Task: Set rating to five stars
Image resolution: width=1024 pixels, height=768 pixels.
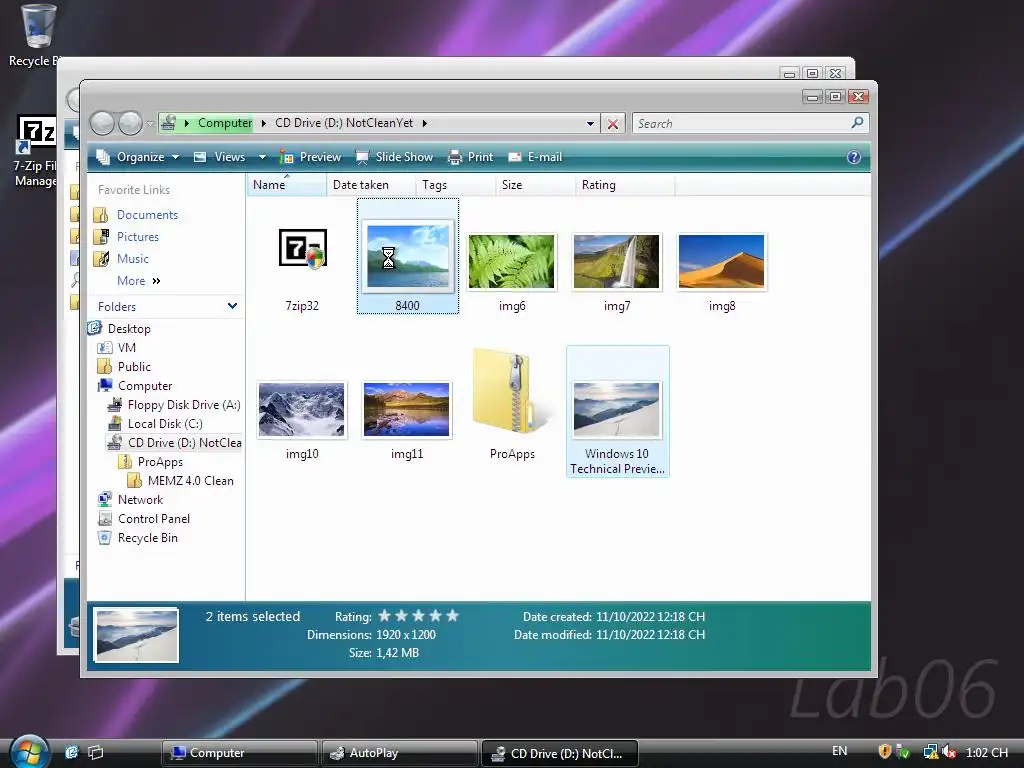Action: click(453, 615)
